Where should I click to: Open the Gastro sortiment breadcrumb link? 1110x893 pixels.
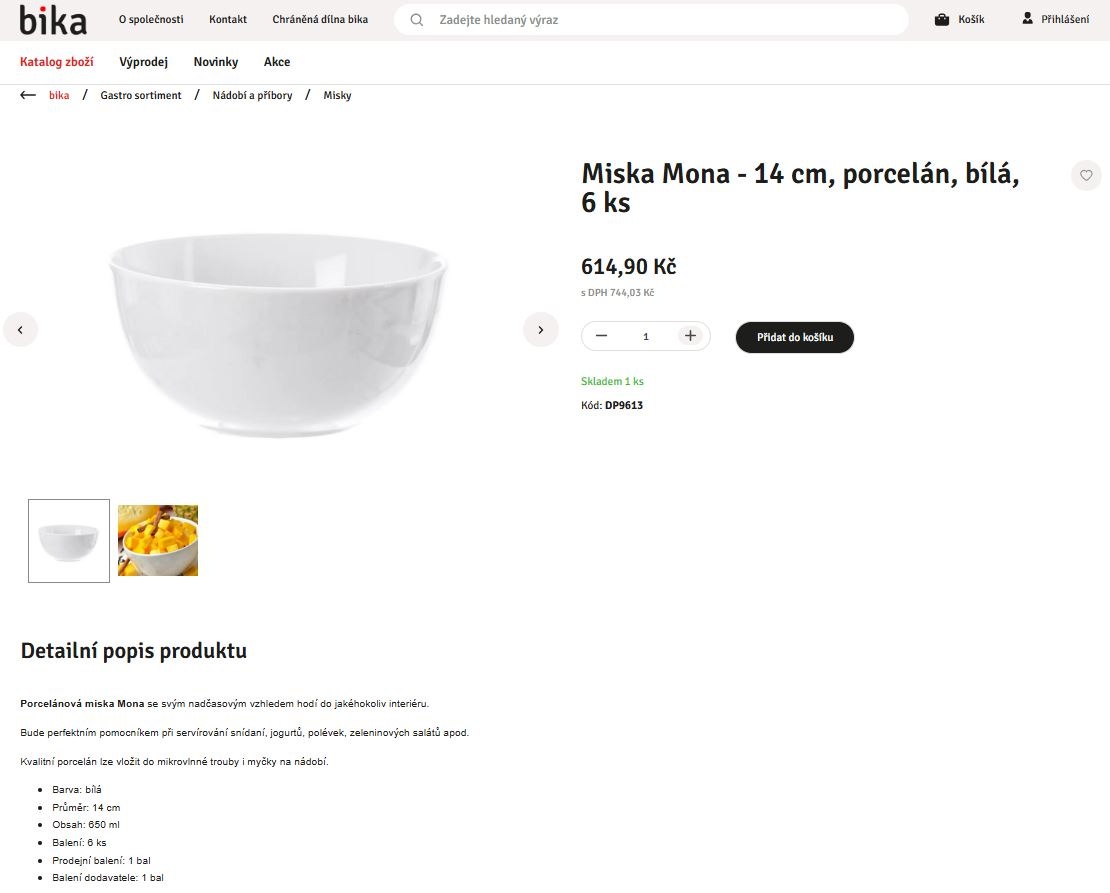(x=141, y=96)
